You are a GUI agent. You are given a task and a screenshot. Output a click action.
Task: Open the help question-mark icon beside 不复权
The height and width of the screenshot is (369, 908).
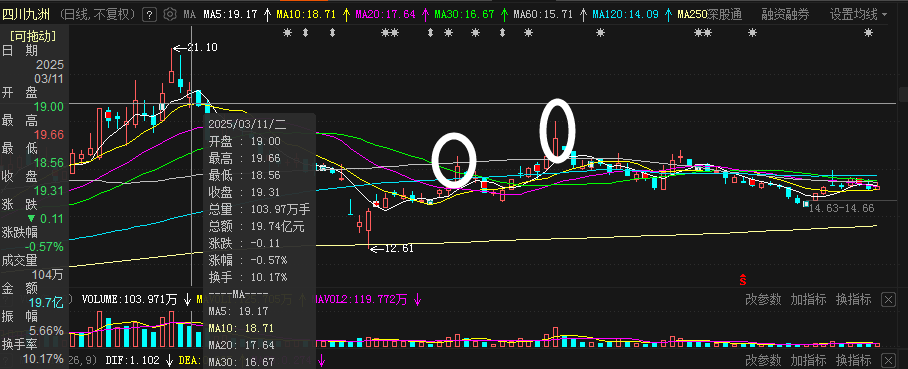coord(149,14)
